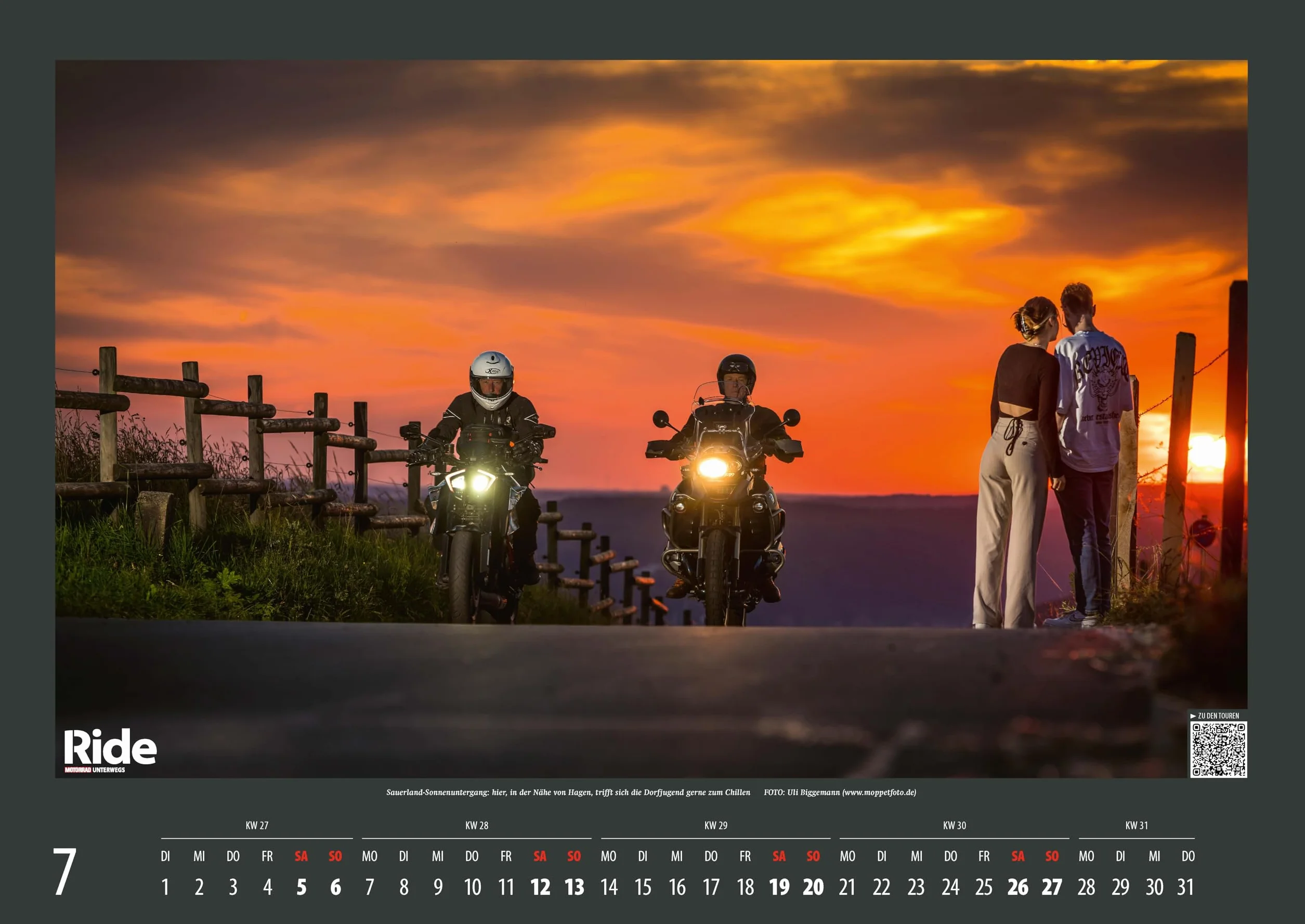This screenshot has height=924, width=1305.
Task: Click date 22 in the calendar row
Action: [x=881, y=888]
